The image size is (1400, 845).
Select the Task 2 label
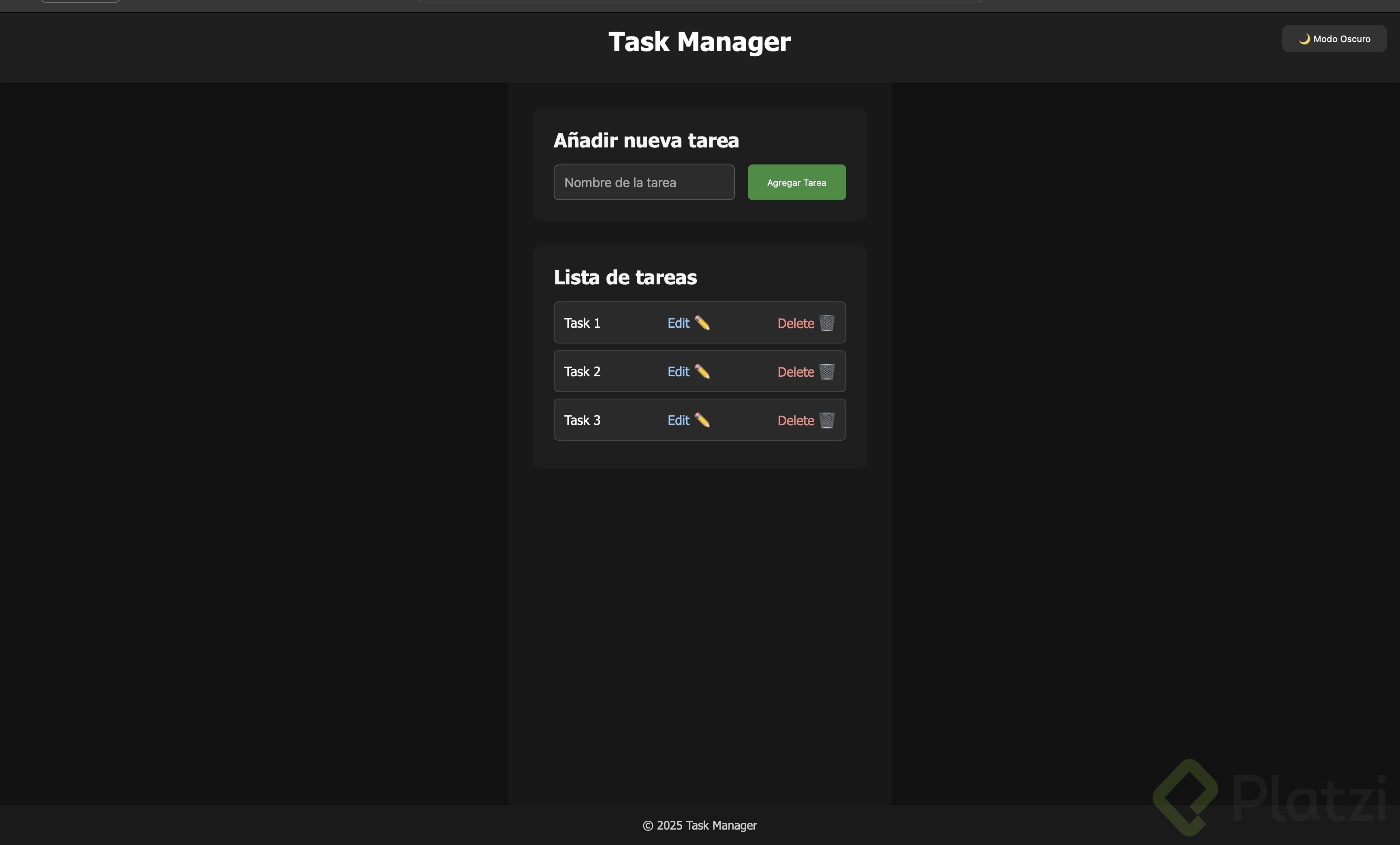pos(582,371)
